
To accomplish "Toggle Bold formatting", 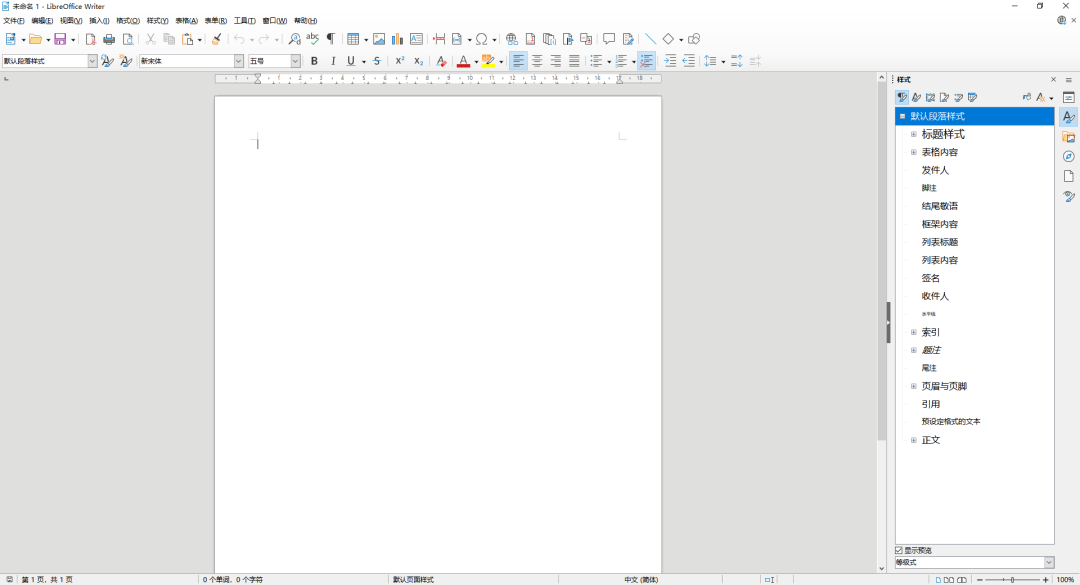I will 314,61.
